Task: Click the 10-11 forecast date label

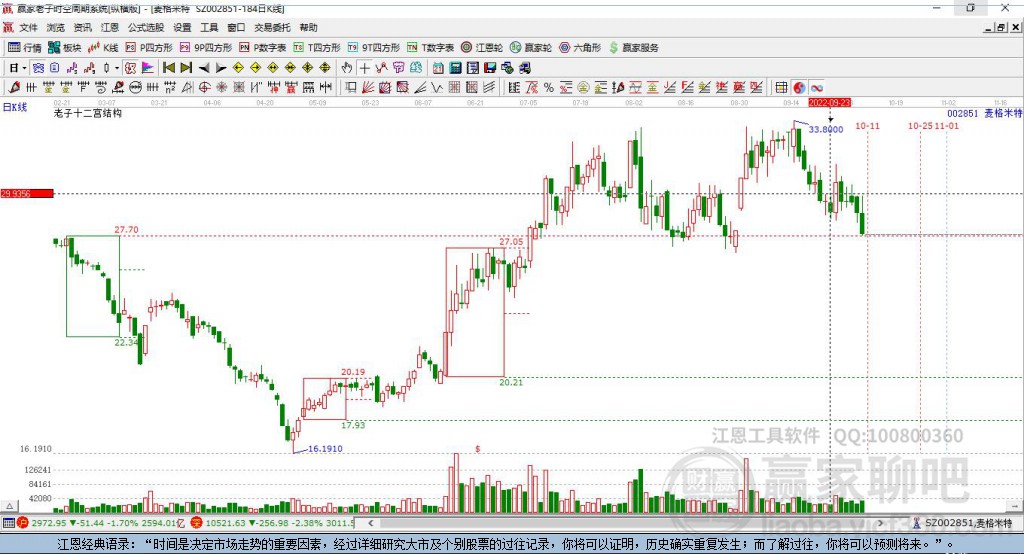Action: (x=867, y=125)
